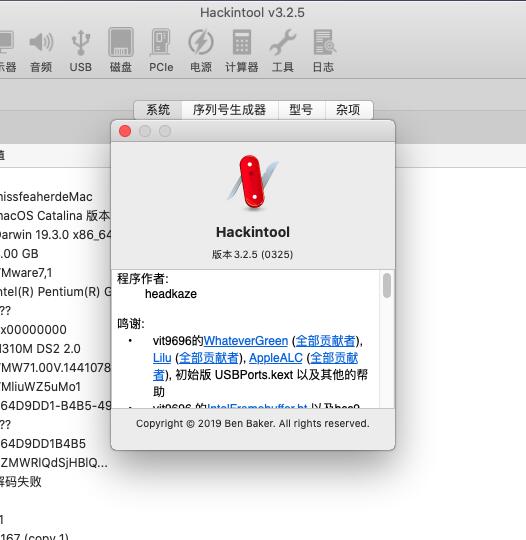The height and width of the screenshot is (540, 526).
Task: Select the 64D9DD1-B4B5-49 row
Action: coord(55,406)
